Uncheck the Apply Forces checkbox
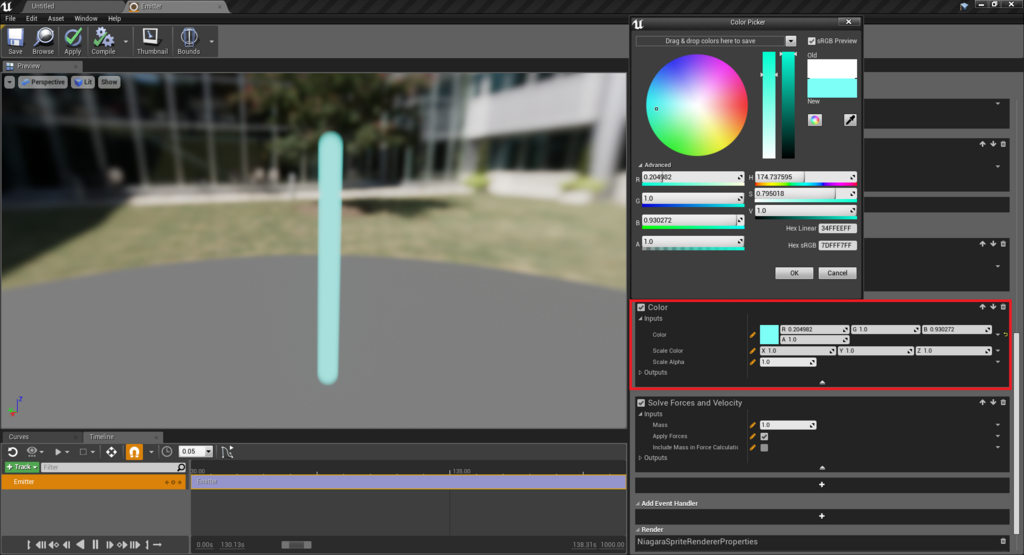 coord(764,436)
